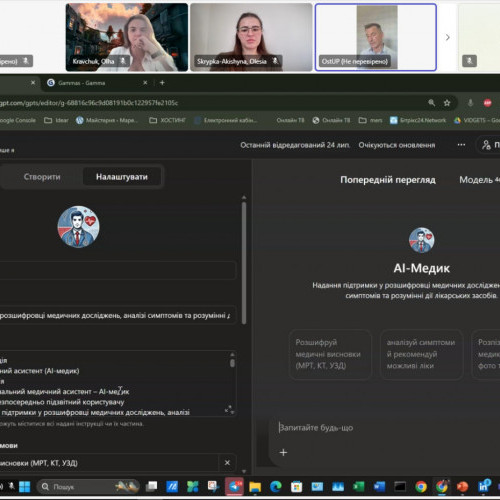Open the Snipping Tool from taskbar
This screenshot has height=500, width=500.
[213, 487]
